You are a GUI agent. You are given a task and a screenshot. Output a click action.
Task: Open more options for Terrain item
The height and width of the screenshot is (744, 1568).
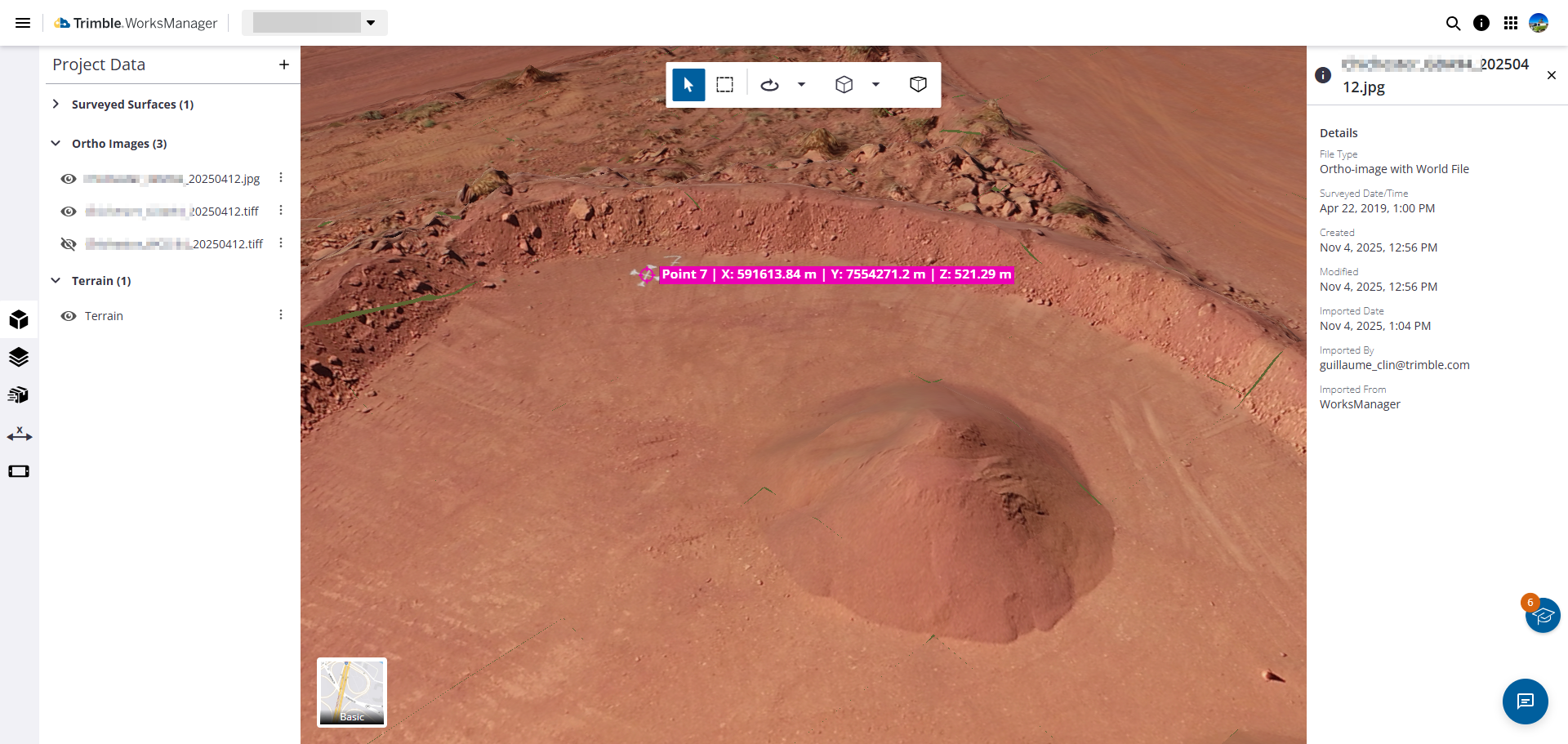281,315
